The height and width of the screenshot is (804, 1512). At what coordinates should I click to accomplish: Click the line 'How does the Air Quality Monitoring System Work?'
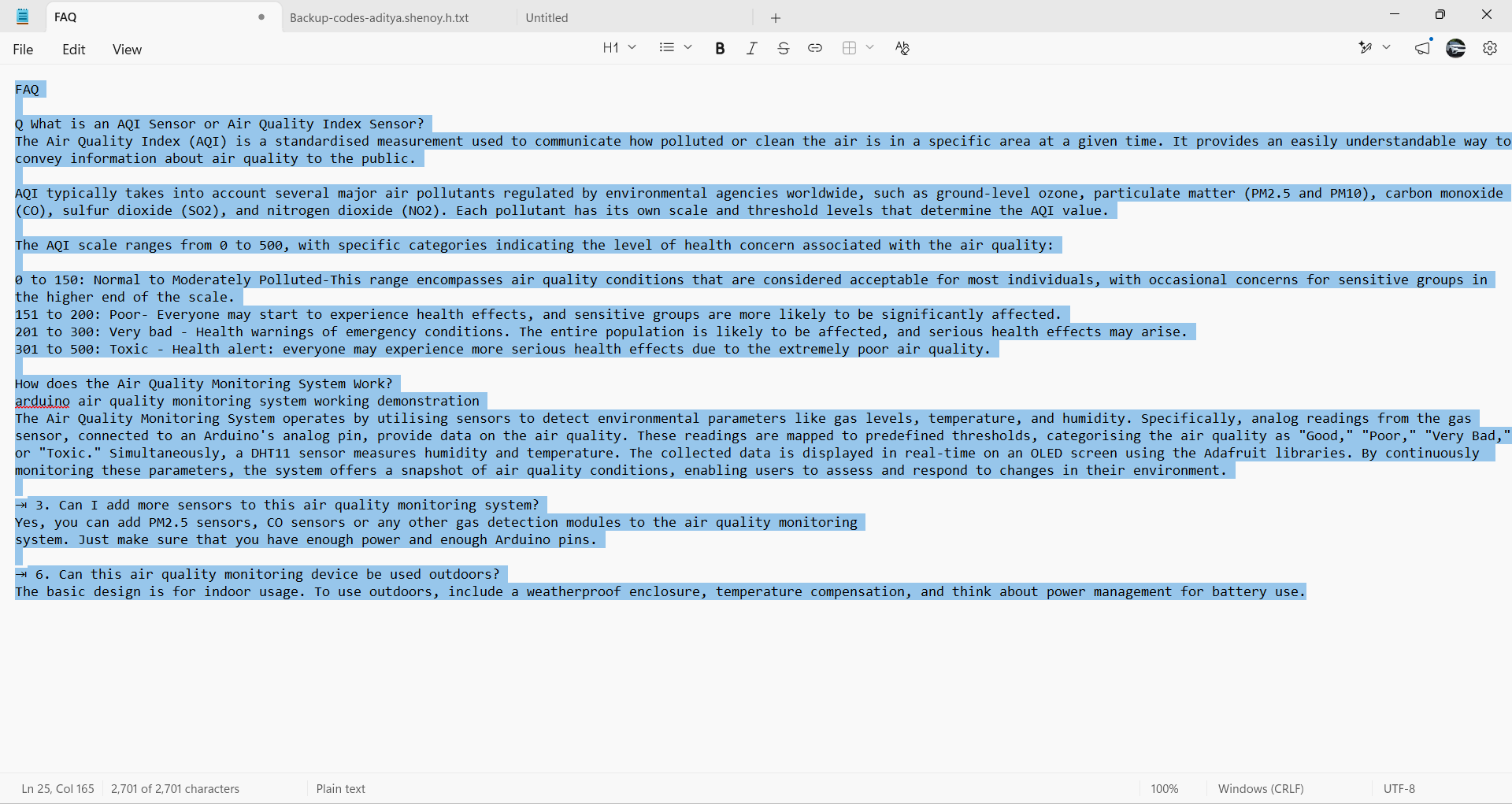pos(204,384)
